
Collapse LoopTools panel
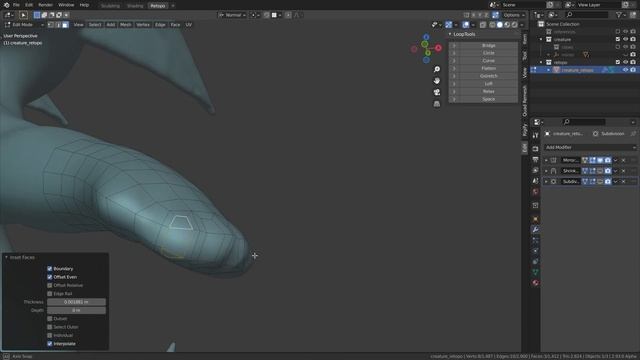click(x=450, y=34)
